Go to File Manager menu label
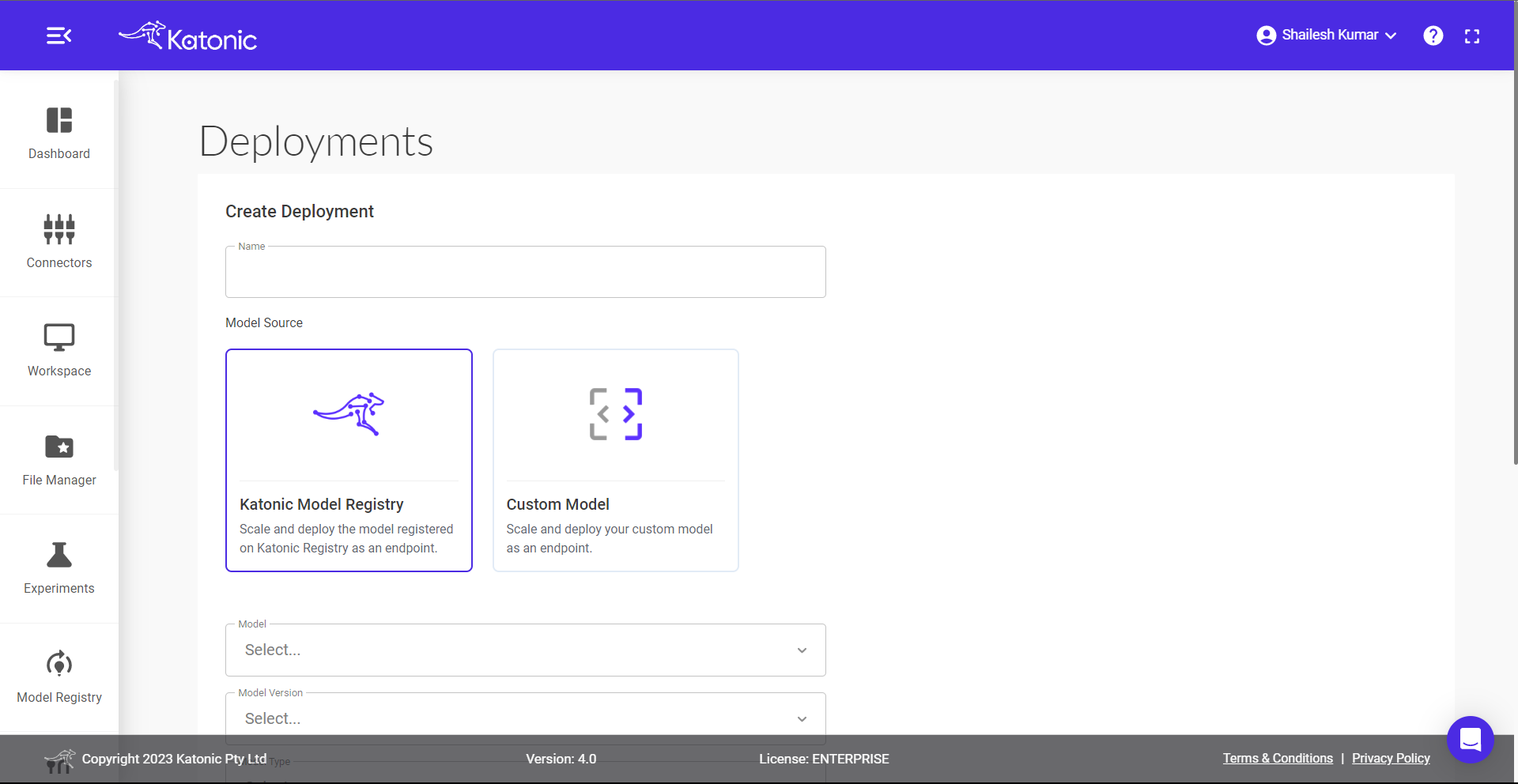1518x784 pixels. 59,480
